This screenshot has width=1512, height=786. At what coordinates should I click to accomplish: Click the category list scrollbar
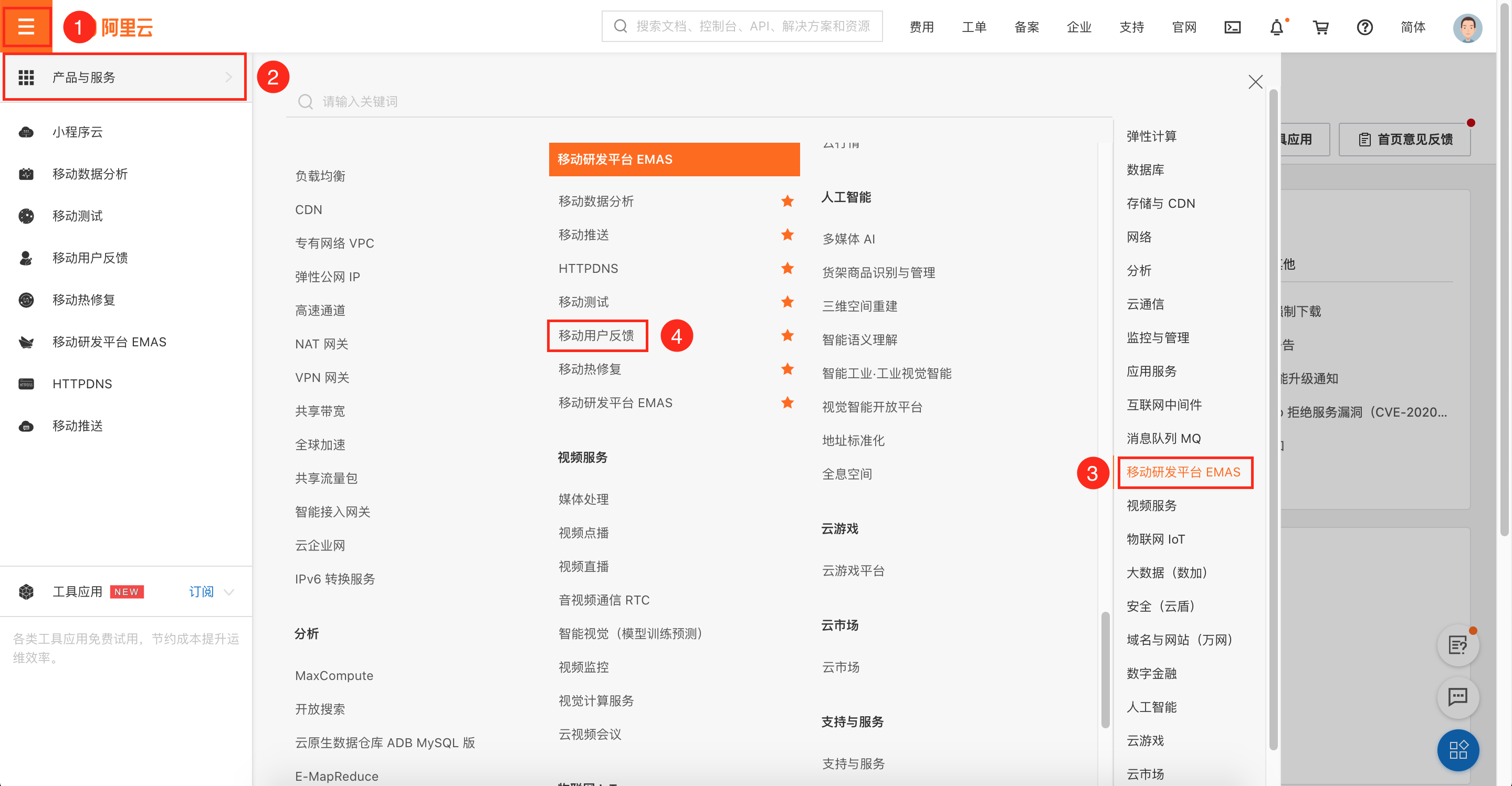pos(1273,419)
